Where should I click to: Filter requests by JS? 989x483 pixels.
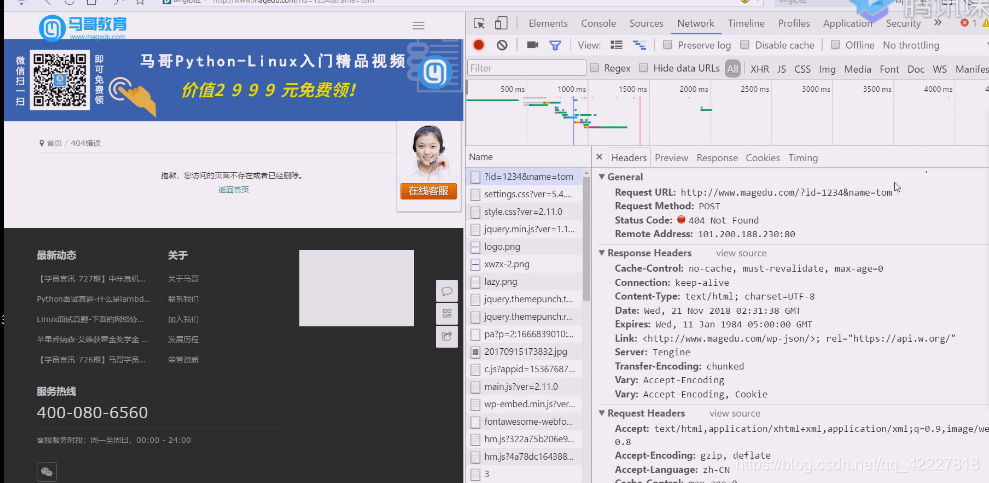(x=781, y=69)
